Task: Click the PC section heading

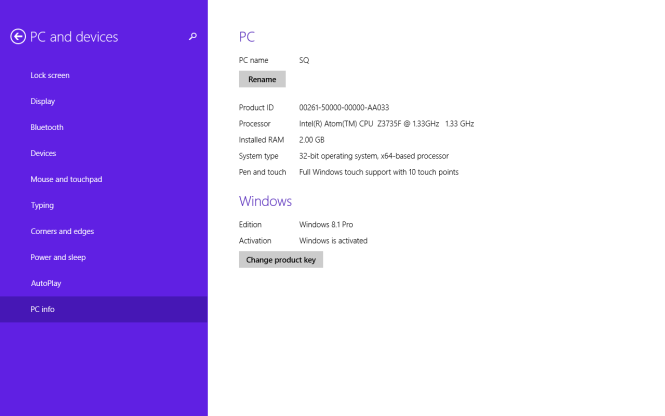Action: 247,37
